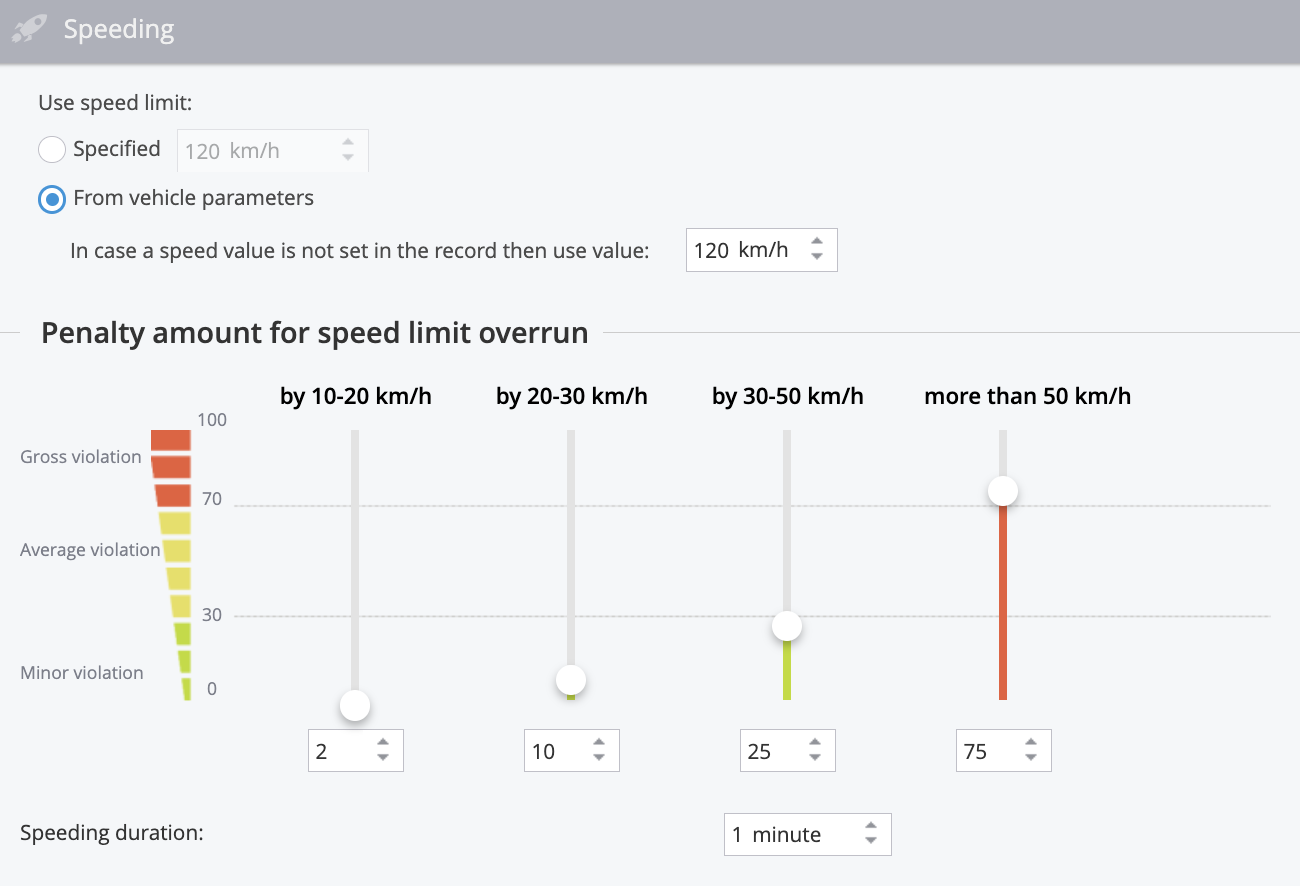The image size is (1300, 886).
Task: Decrease the default 120 km/h fallback speed value
Action: point(817,257)
